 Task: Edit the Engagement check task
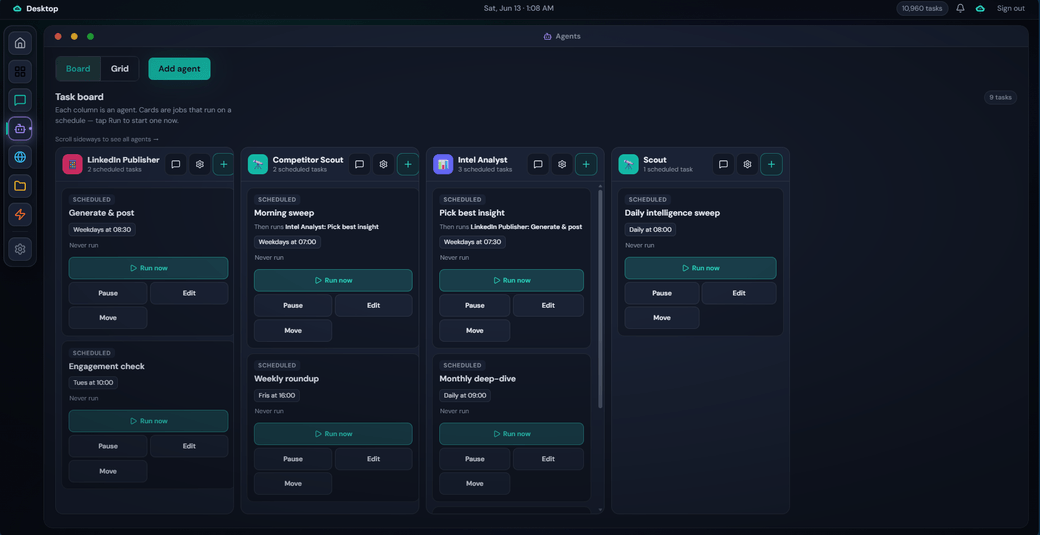(189, 446)
